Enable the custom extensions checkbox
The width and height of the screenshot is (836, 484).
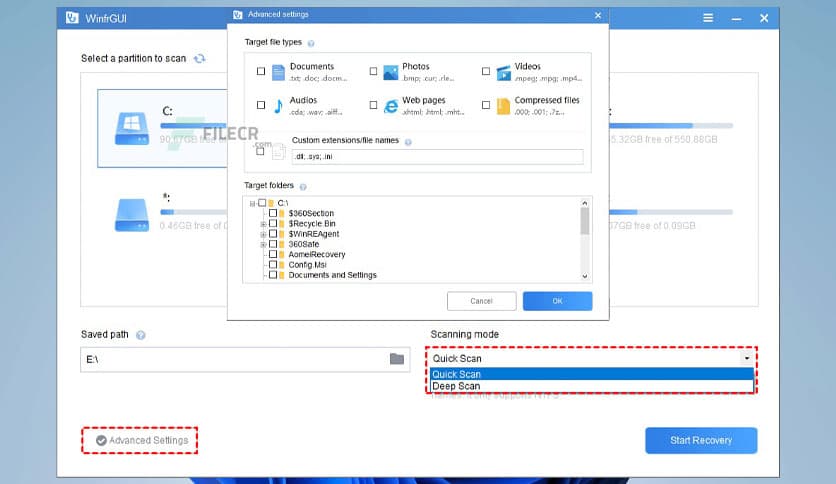click(x=260, y=151)
